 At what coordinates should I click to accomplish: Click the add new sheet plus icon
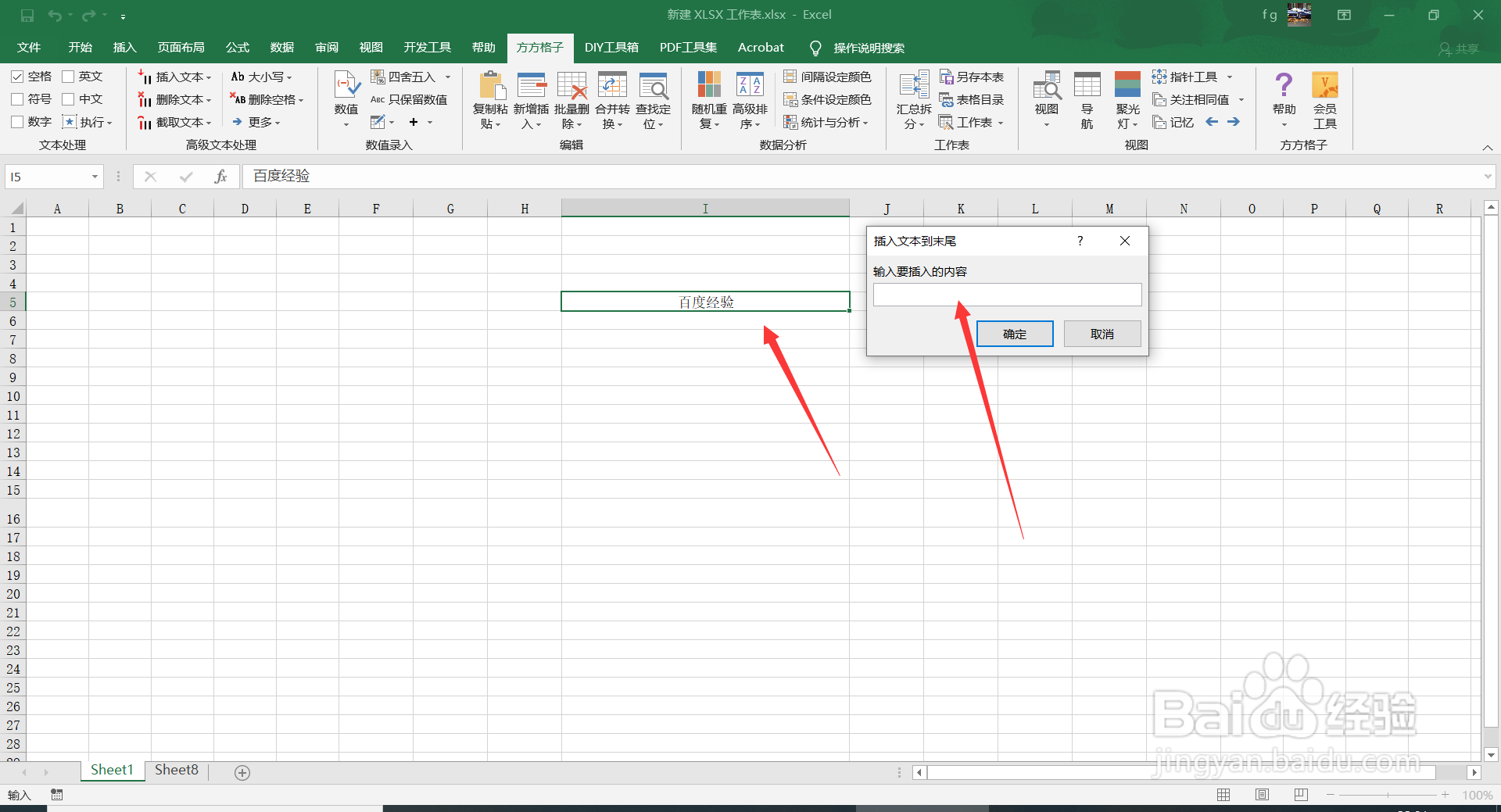point(242,772)
